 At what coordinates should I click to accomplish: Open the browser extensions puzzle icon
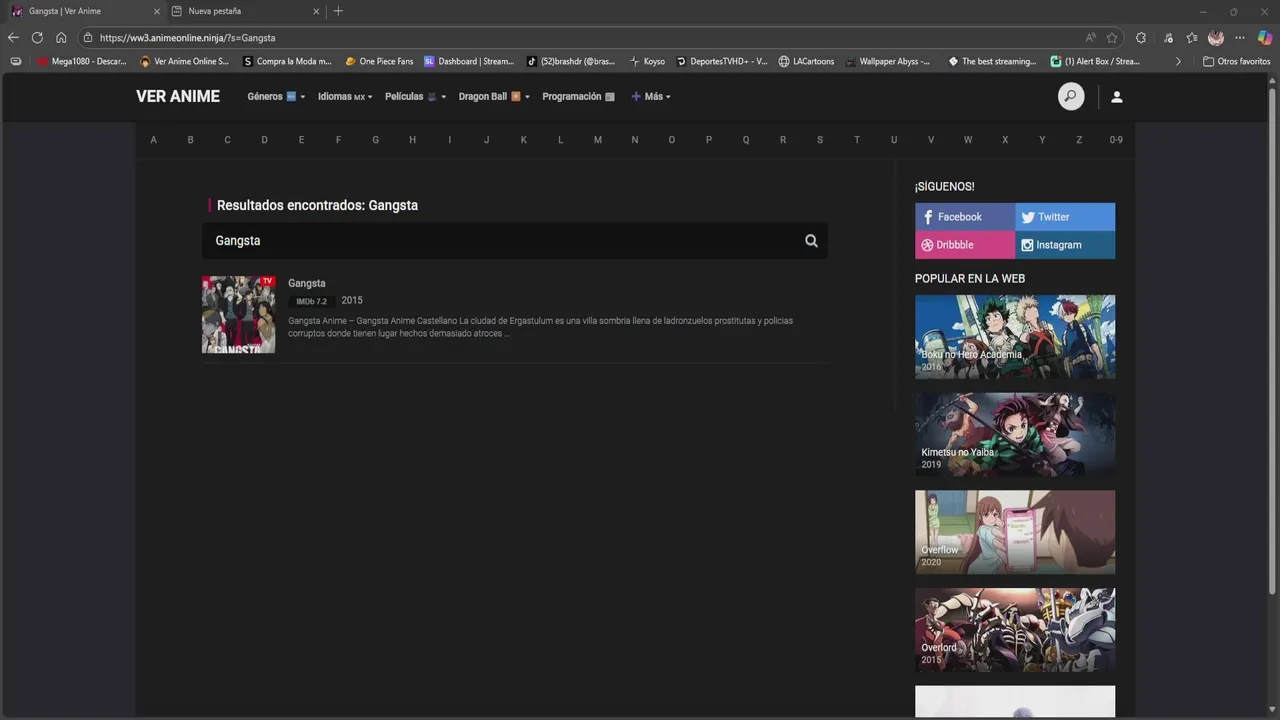coord(1141,38)
